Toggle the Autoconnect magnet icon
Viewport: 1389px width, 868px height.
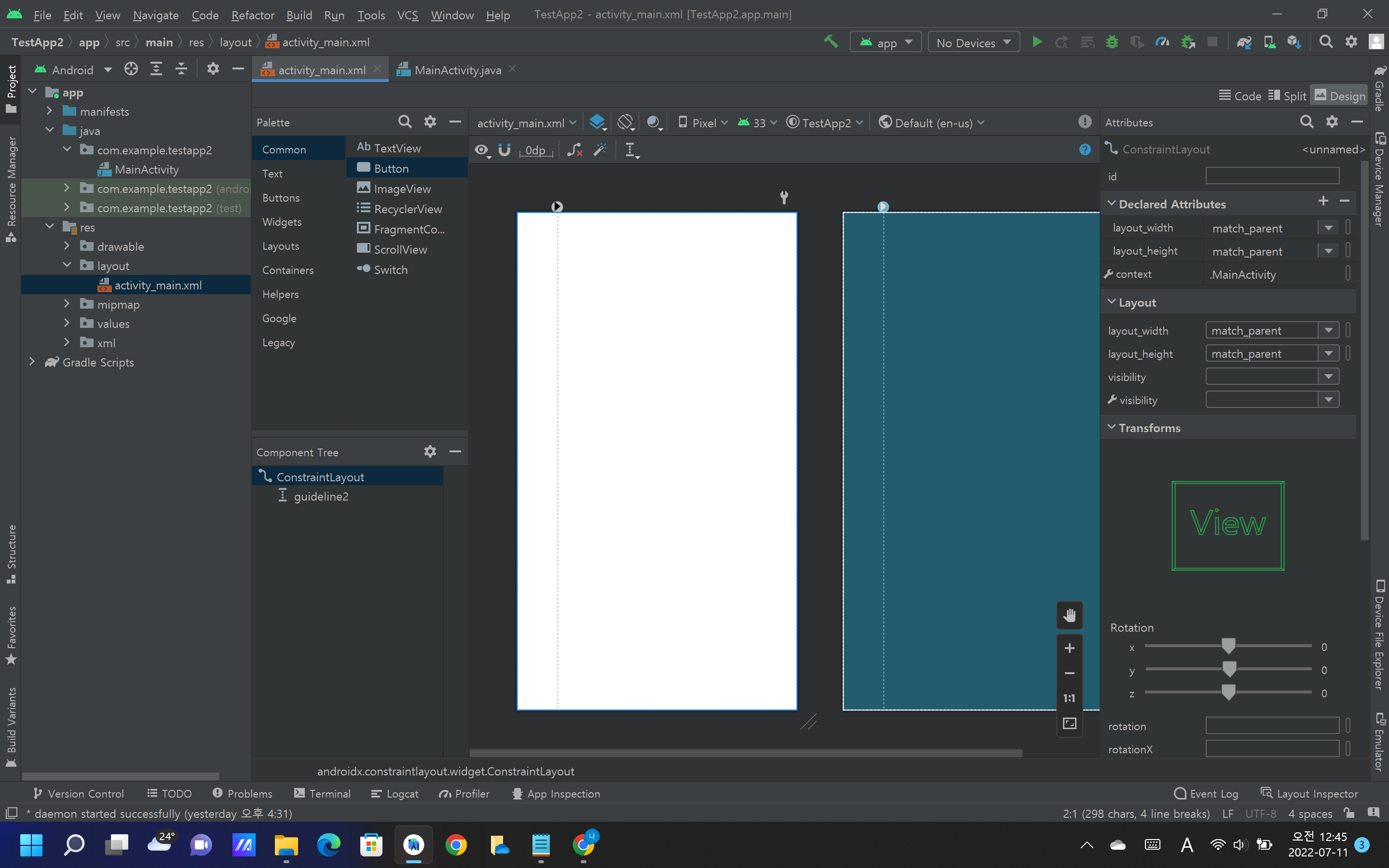pos(504,150)
